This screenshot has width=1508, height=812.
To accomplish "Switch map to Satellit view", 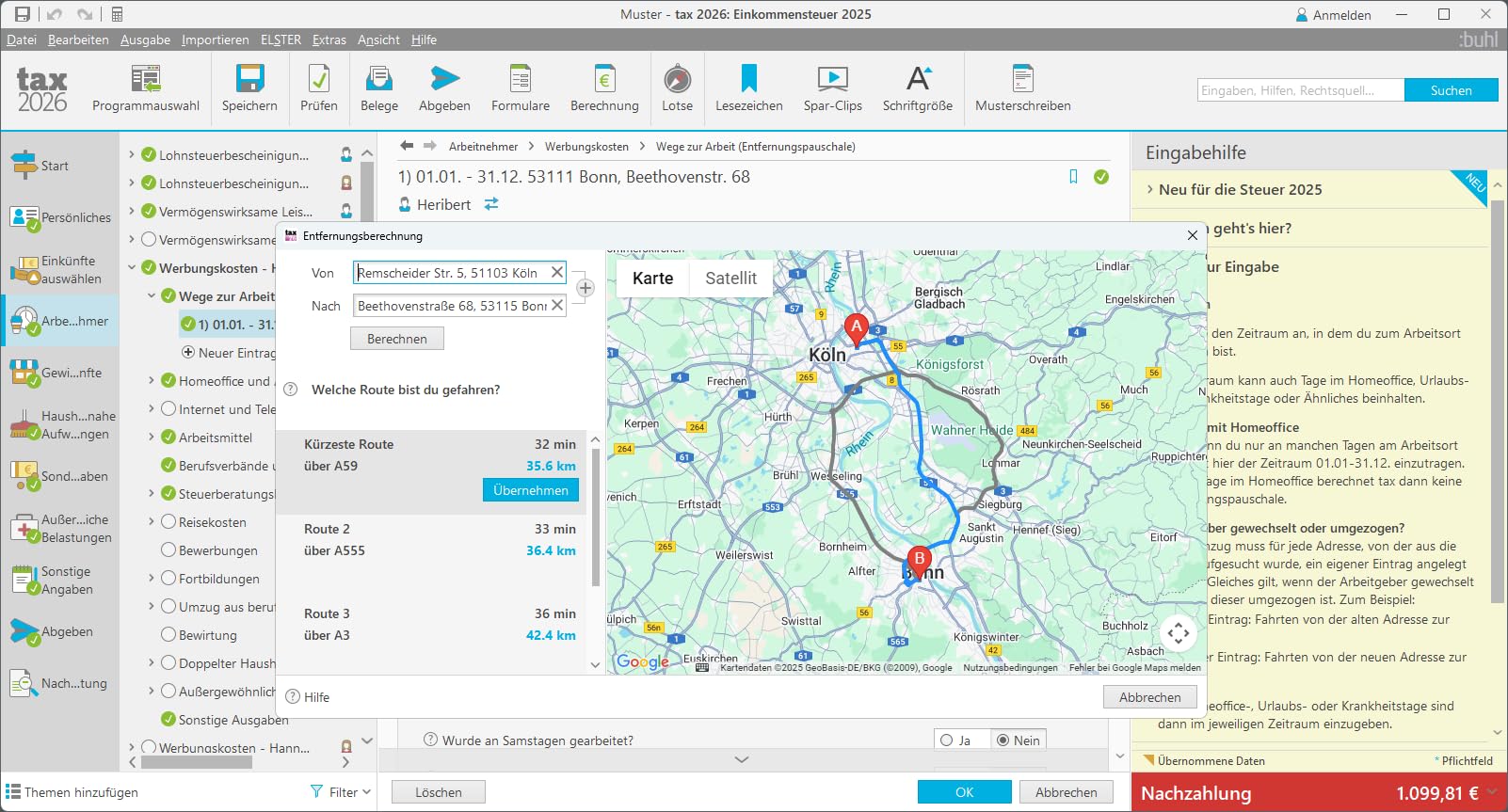I will click(x=730, y=279).
